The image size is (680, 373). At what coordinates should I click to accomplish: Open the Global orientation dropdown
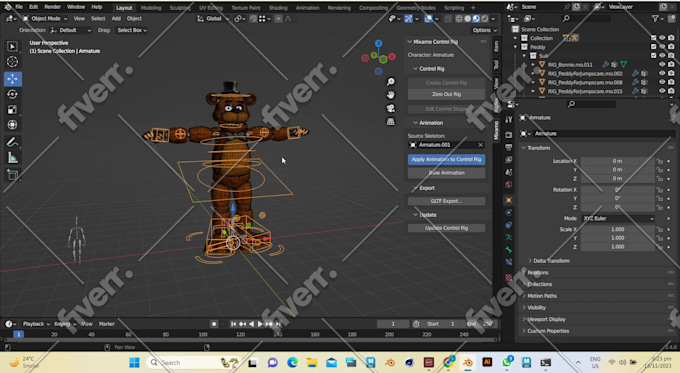coord(212,19)
